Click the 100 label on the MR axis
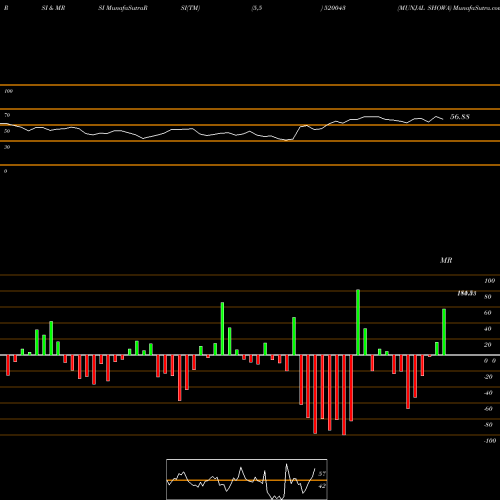Image resolution: width=500 pixels, height=500 pixels. point(489,281)
